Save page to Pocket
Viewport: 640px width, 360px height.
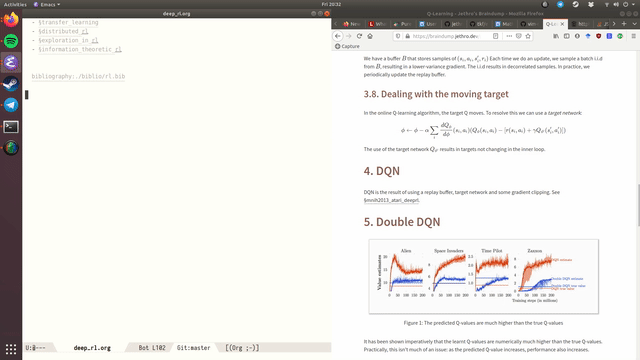[x=518, y=36]
